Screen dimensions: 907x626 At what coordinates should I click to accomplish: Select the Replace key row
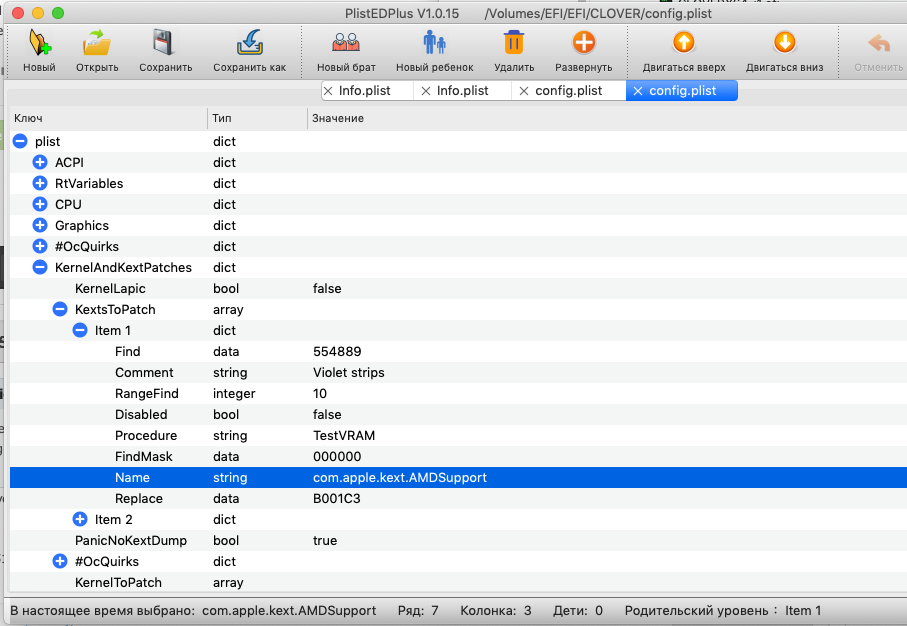(x=458, y=499)
